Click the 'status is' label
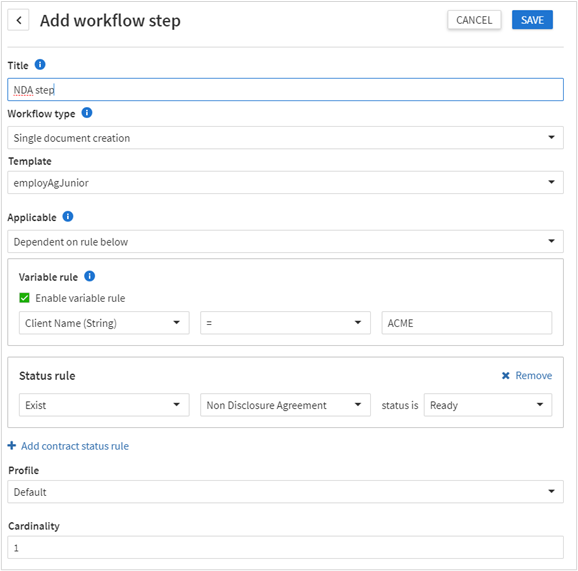 400,405
